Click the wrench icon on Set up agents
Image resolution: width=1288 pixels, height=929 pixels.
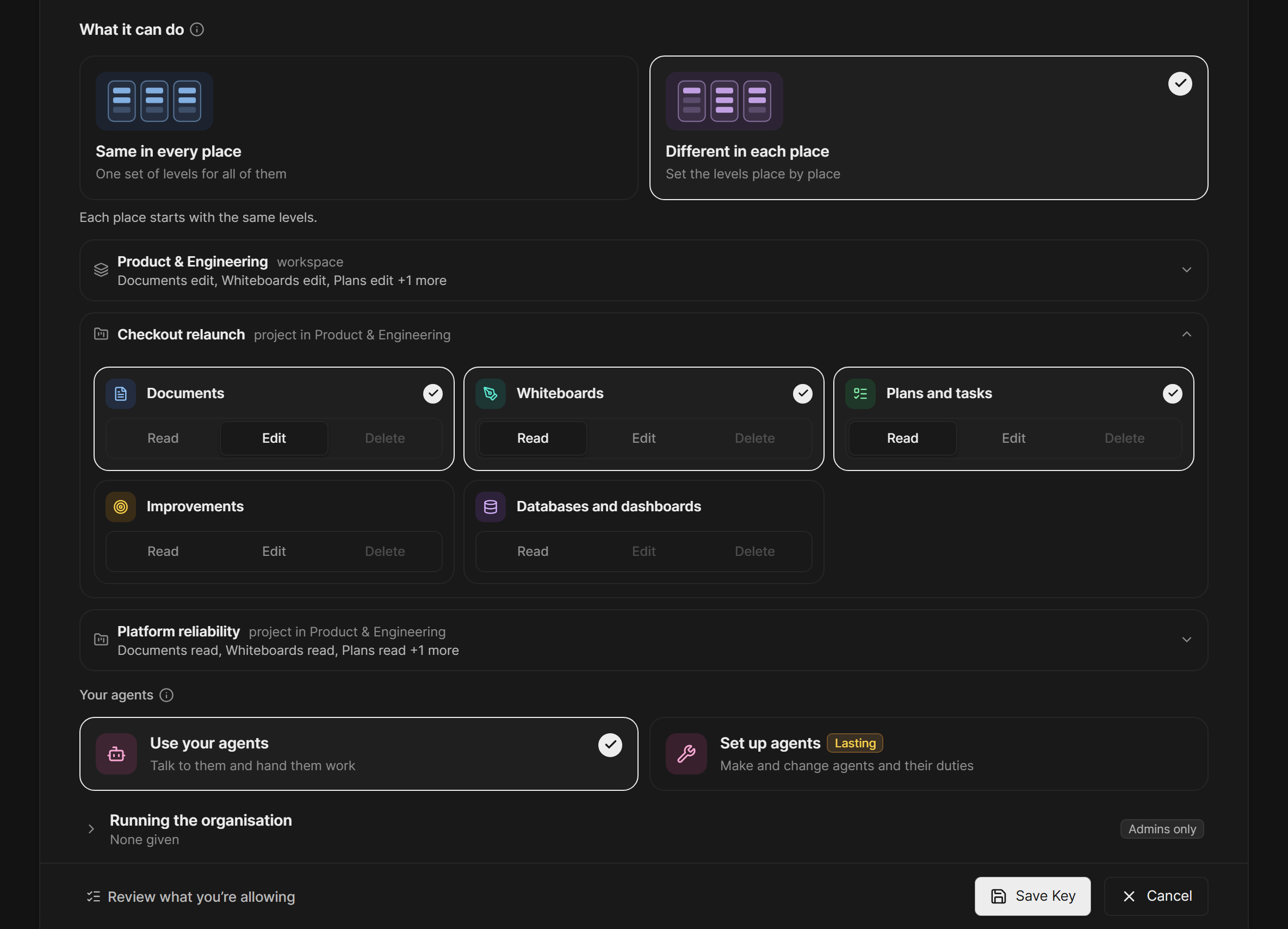pos(686,754)
